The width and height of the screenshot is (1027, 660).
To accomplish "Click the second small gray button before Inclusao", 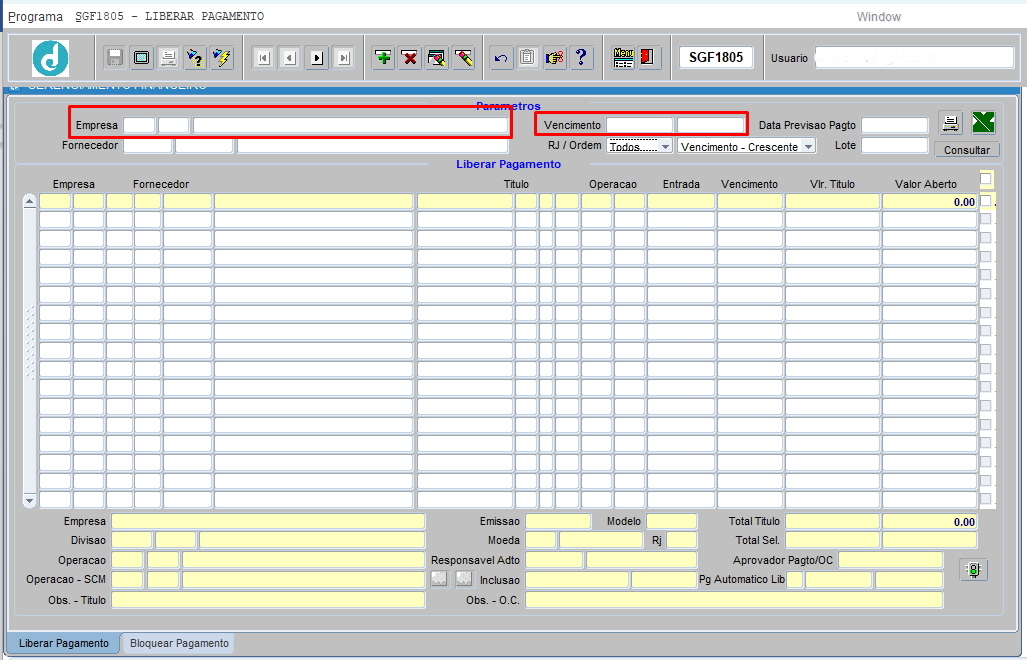I will click(x=464, y=579).
